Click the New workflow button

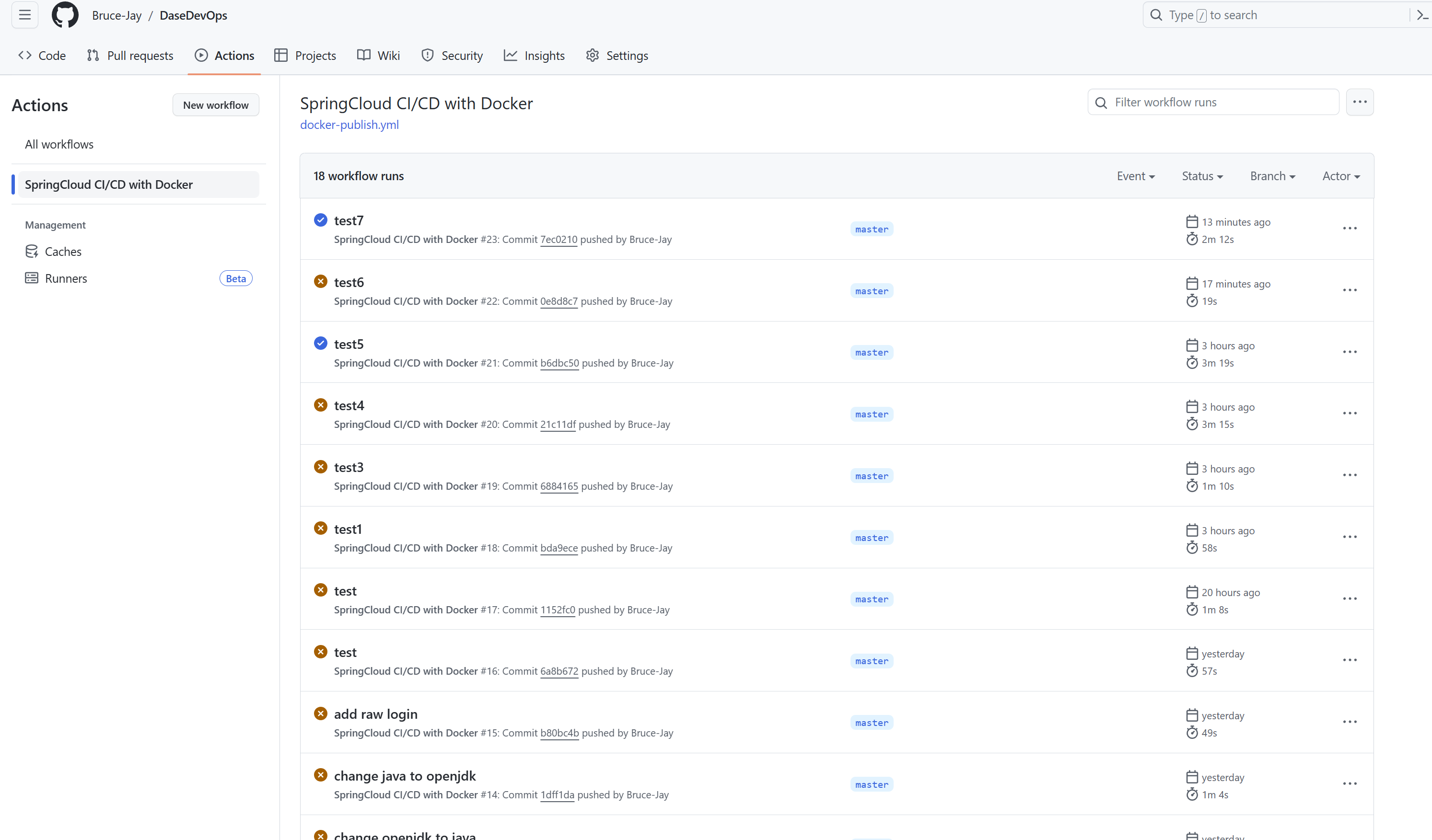click(215, 105)
